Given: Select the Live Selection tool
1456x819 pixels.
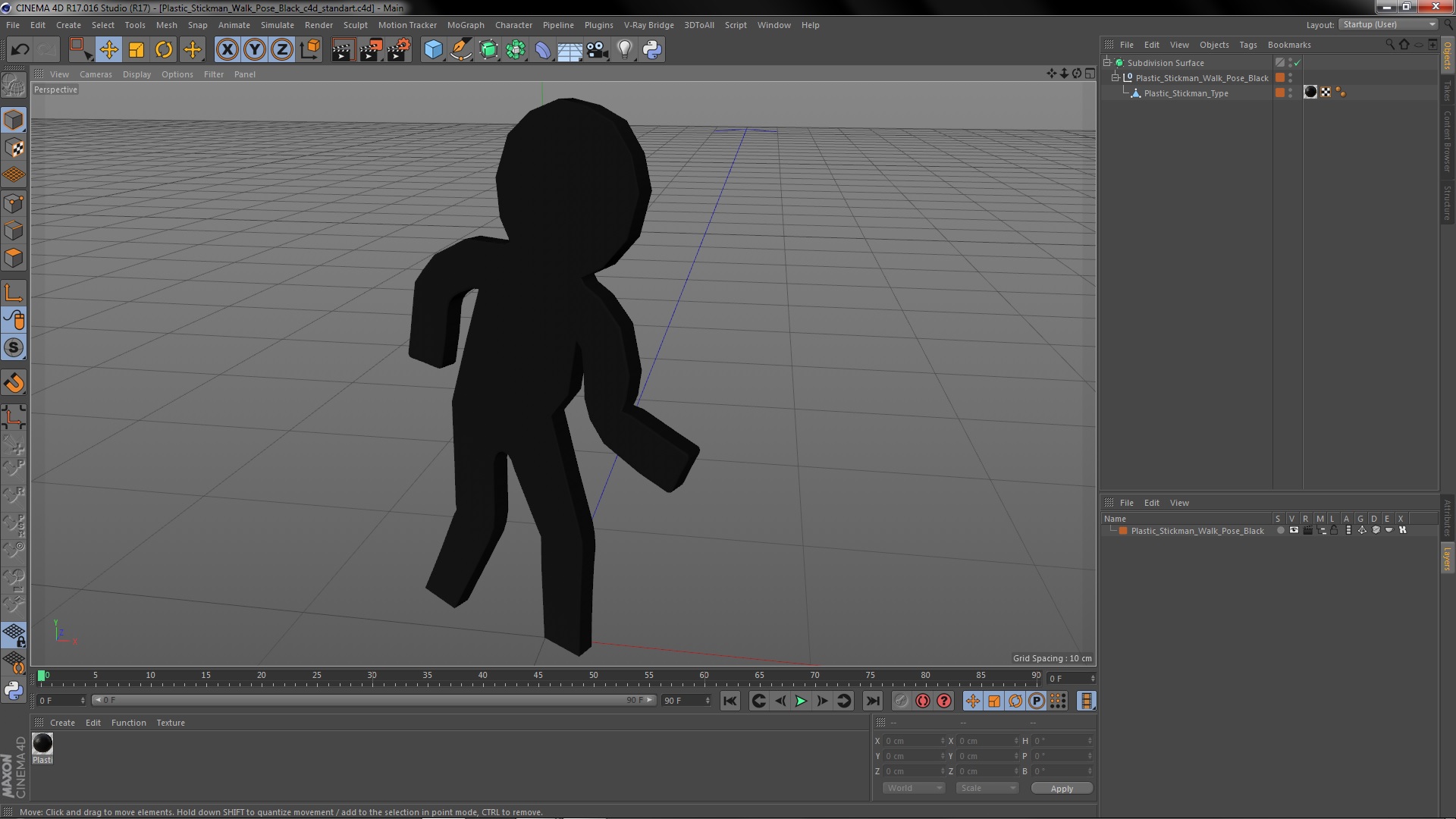Looking at the screenshot, I should [80, 50].
